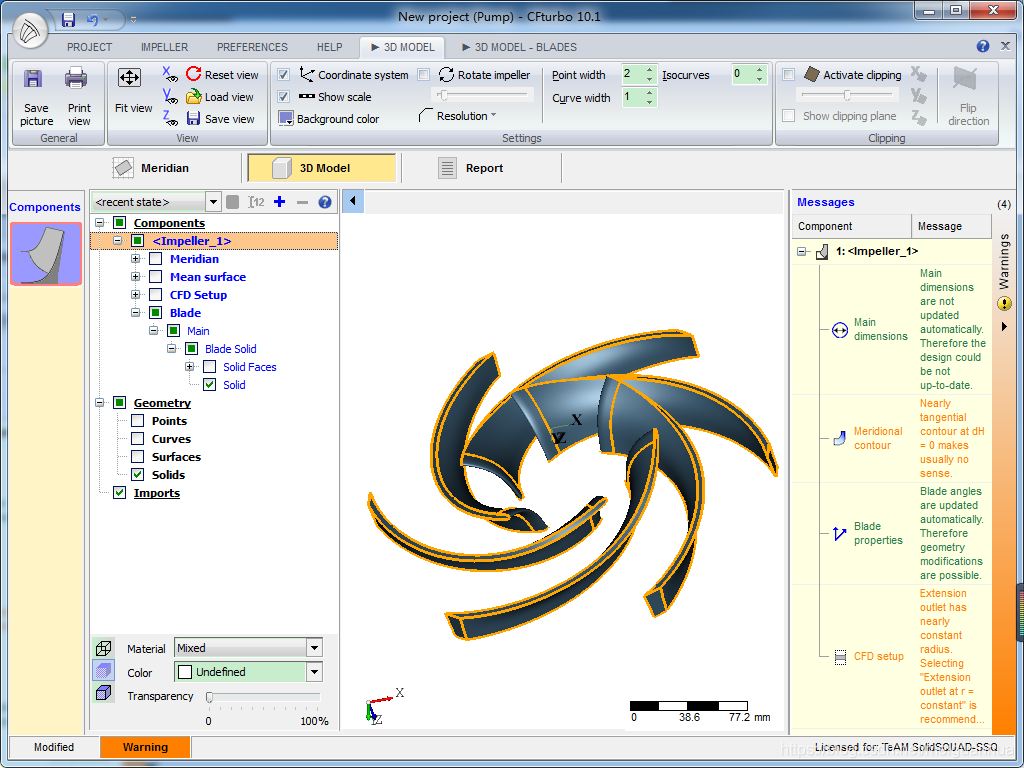Image resolution: width=1024 pixels, height=768 pixels.
Task: Set view along X axis icon
Action: coord(170,74)
